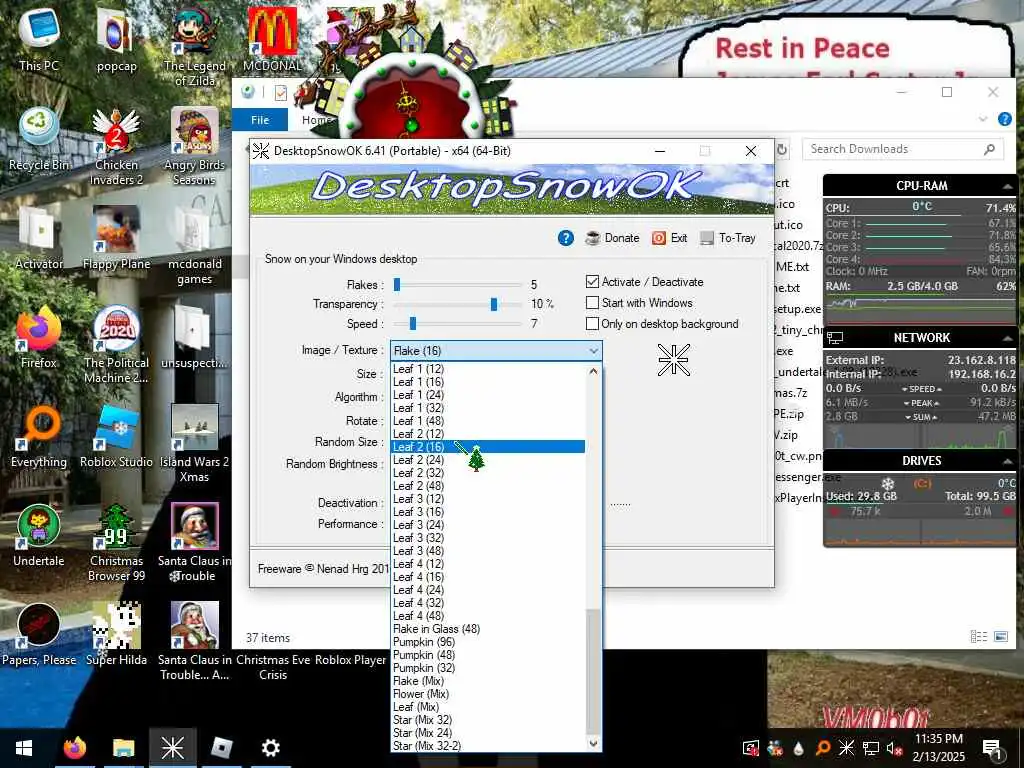Open the mcdonald games icon
The width and height of the screenshot is (1024, 768).
click(x=194, y=246)
